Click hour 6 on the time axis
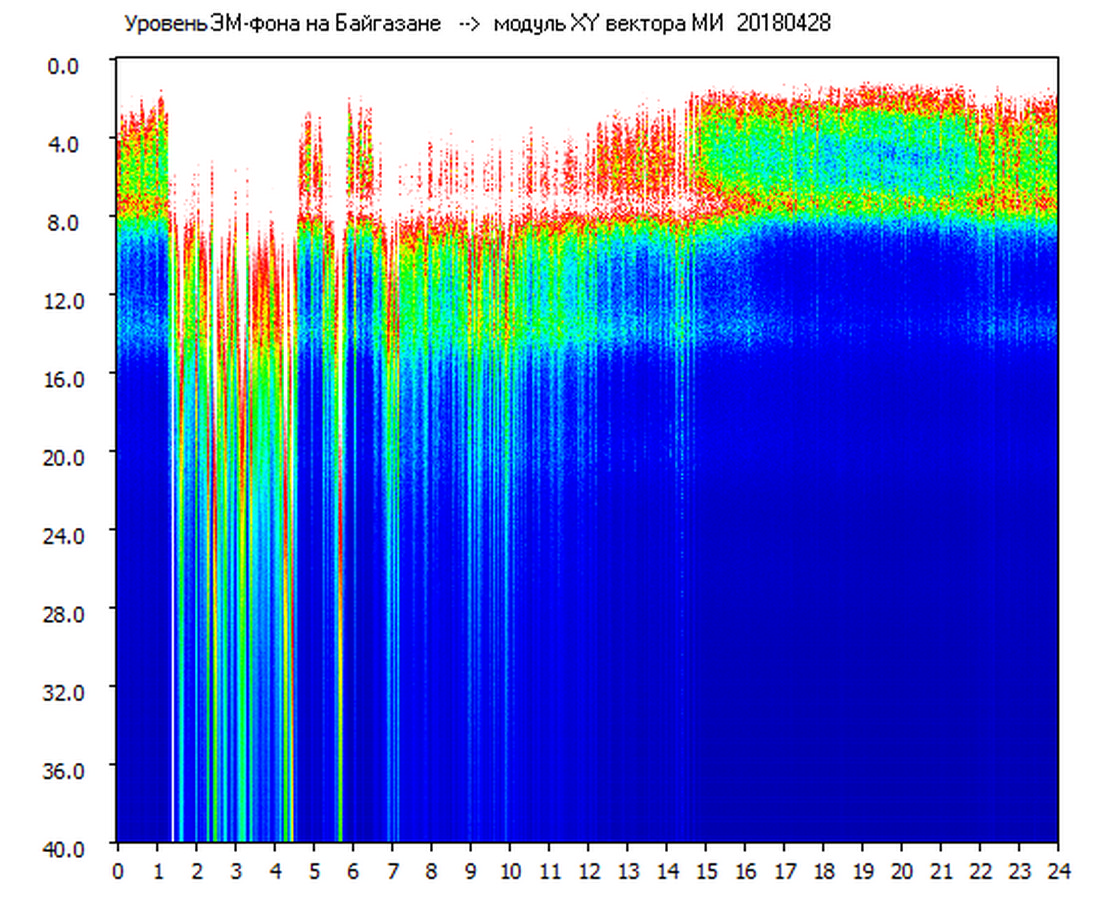 point(352,871)
